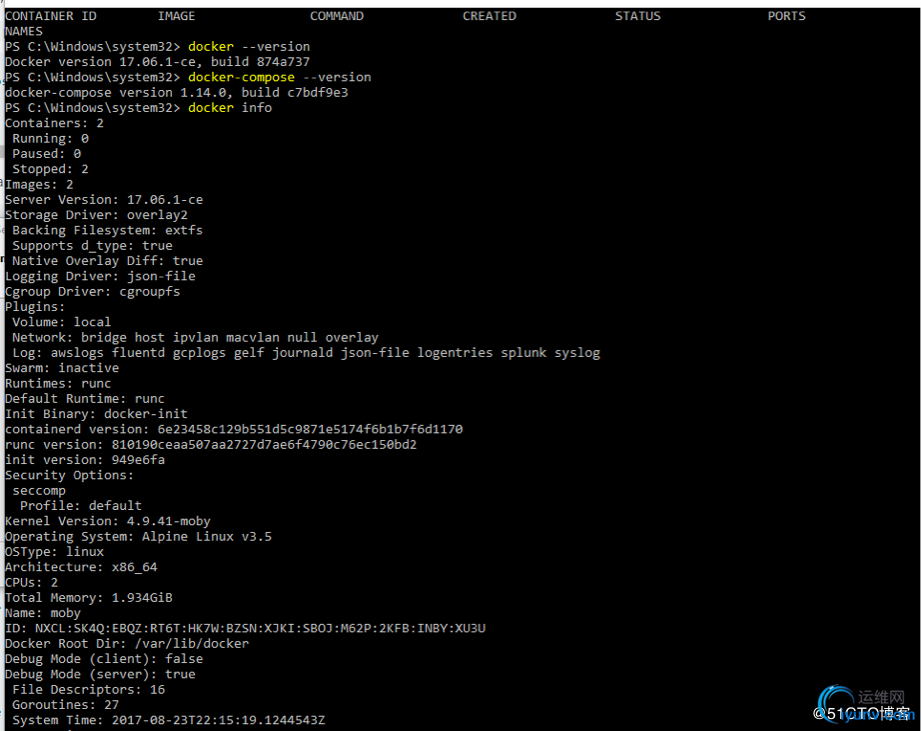
Task: Click 'Debug Mode (client): false' line
Action: point(104,658)
